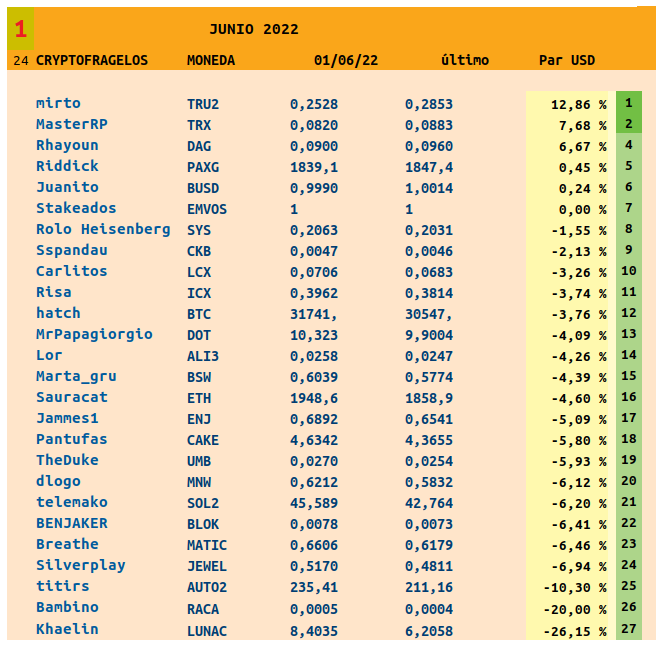
Task: Click on MrPapagiorgio's name
Action: click(x=94, y=334)
